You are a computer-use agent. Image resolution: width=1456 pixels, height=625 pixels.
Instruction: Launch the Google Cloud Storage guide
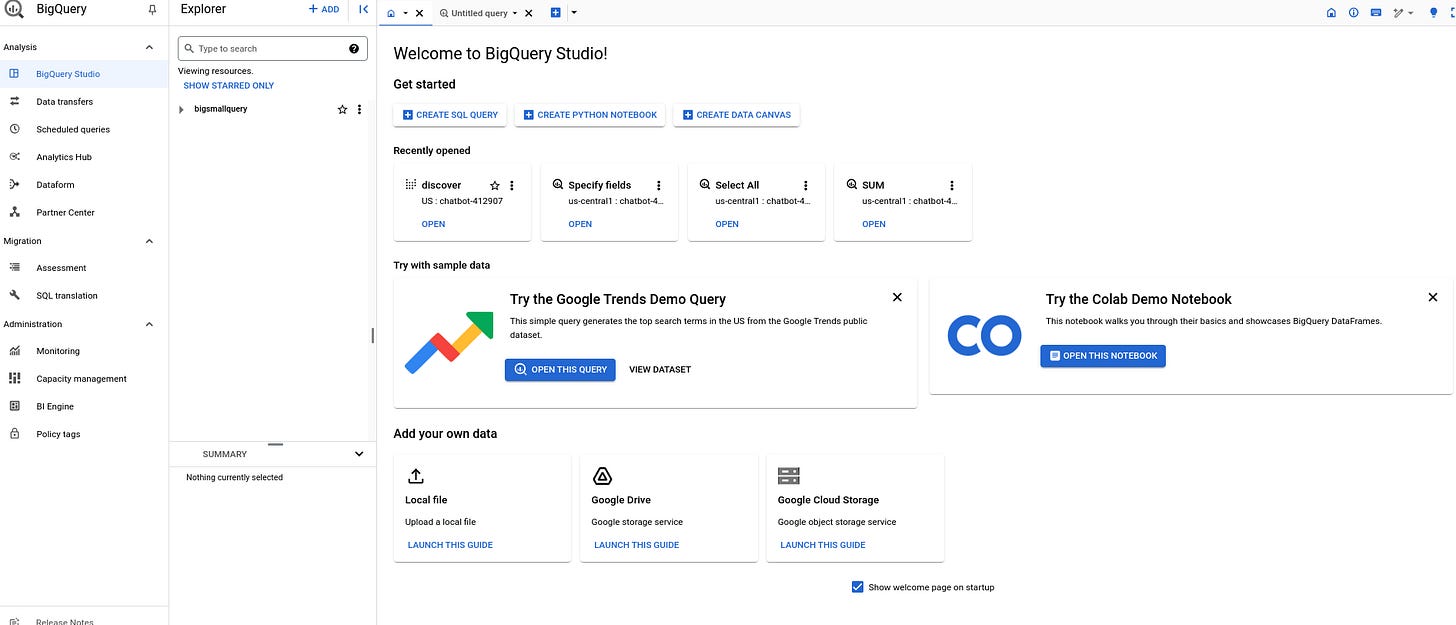(823, 545)
